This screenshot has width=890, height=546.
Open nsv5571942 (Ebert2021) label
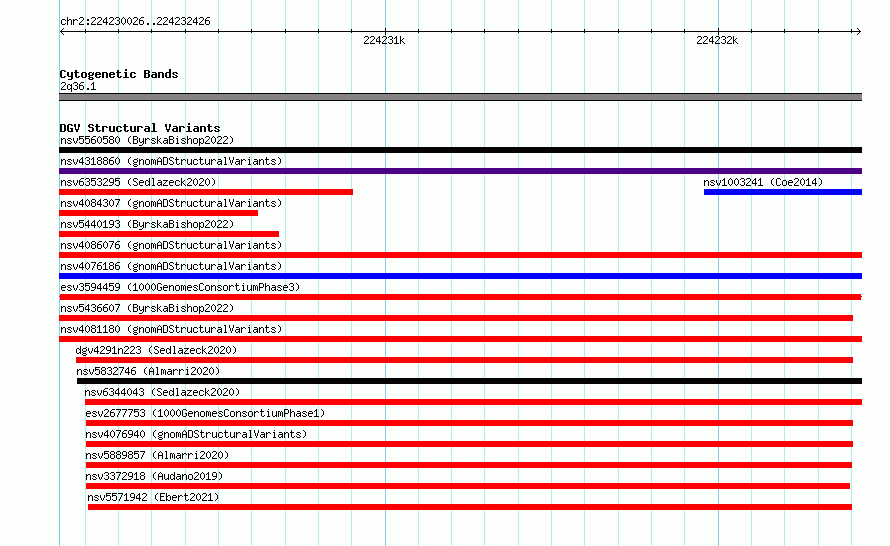click(x=153, y=497)
